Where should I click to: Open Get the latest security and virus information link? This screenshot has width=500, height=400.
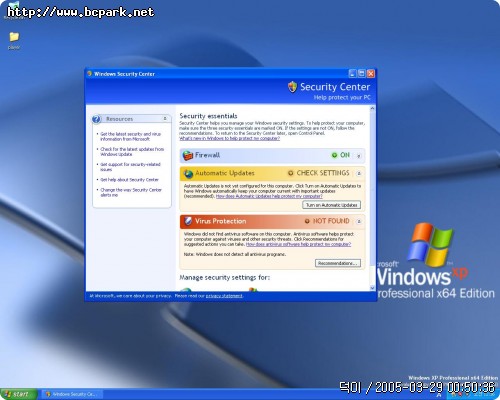pyautogui.click(x=131, y=136)
